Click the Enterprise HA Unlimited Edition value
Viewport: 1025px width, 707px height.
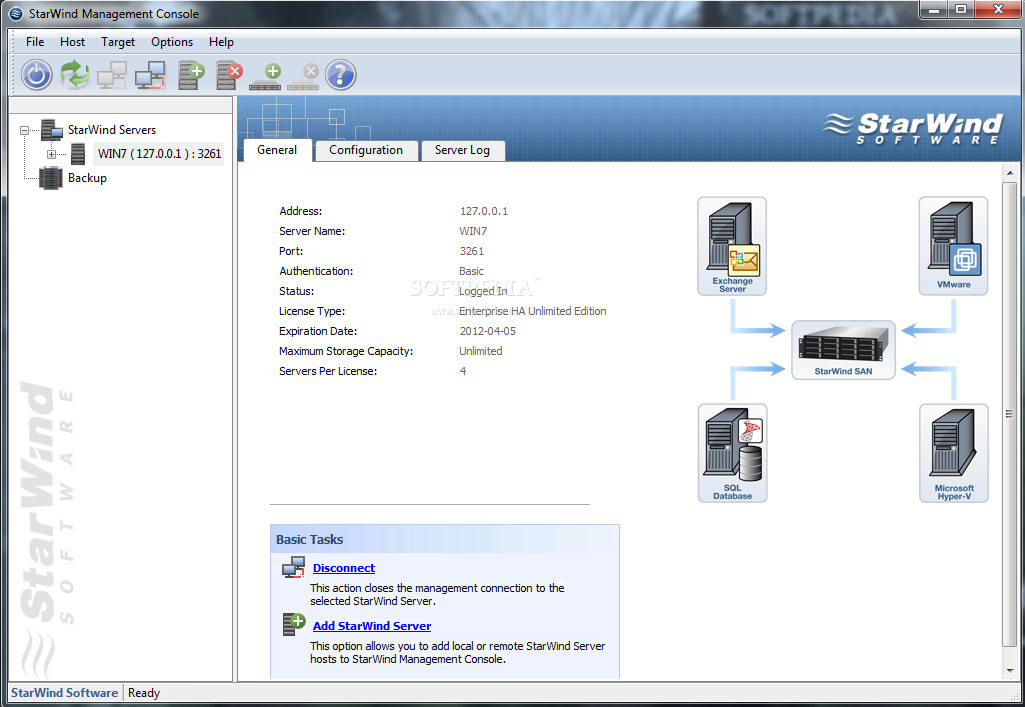click(x=533, y=311)
